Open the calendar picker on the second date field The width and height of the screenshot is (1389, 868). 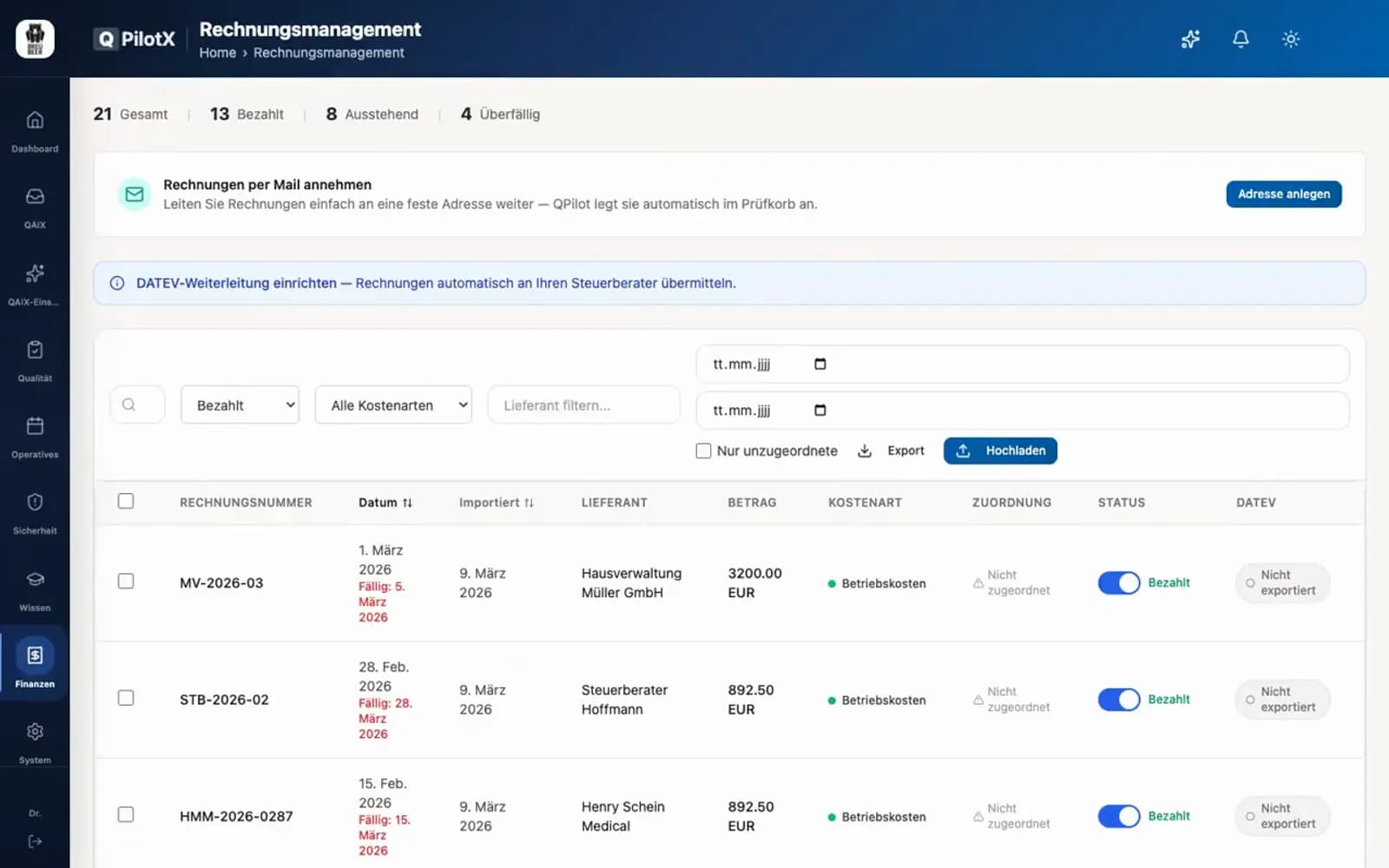(x=820, y=410)
